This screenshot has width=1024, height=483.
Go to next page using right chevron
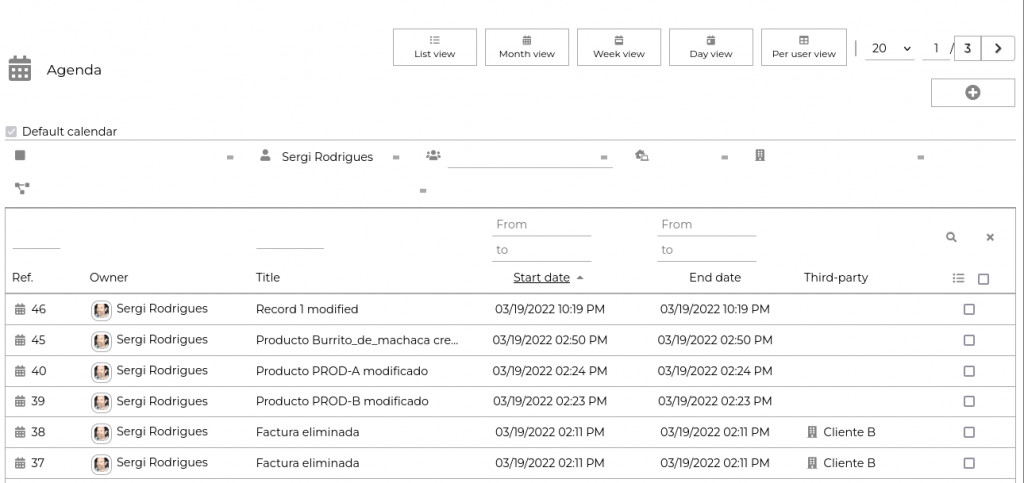[997, 48]
